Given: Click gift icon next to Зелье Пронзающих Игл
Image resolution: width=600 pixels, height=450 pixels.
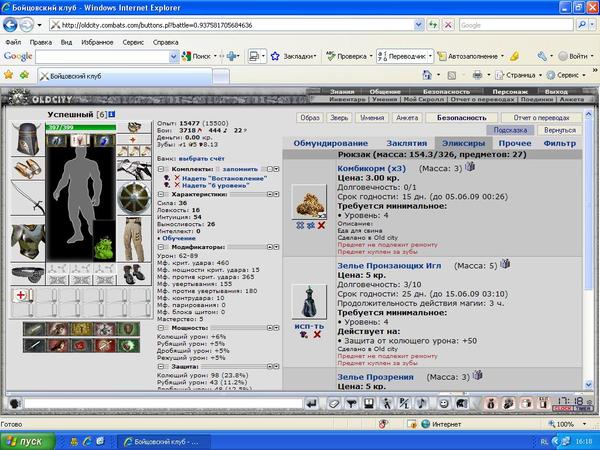Looking at the screenshot, I should pyautogui.click(x=505, y=264).
